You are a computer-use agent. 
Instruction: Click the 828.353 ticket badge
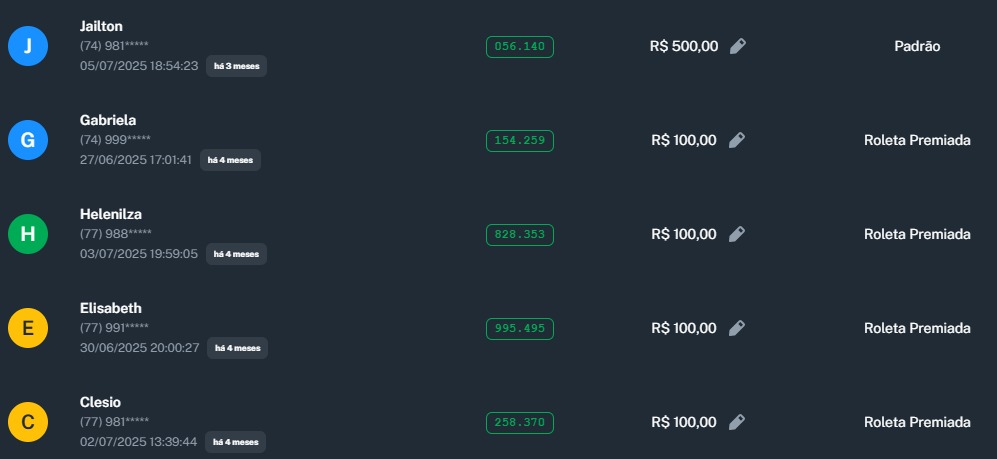click(519, 234)
